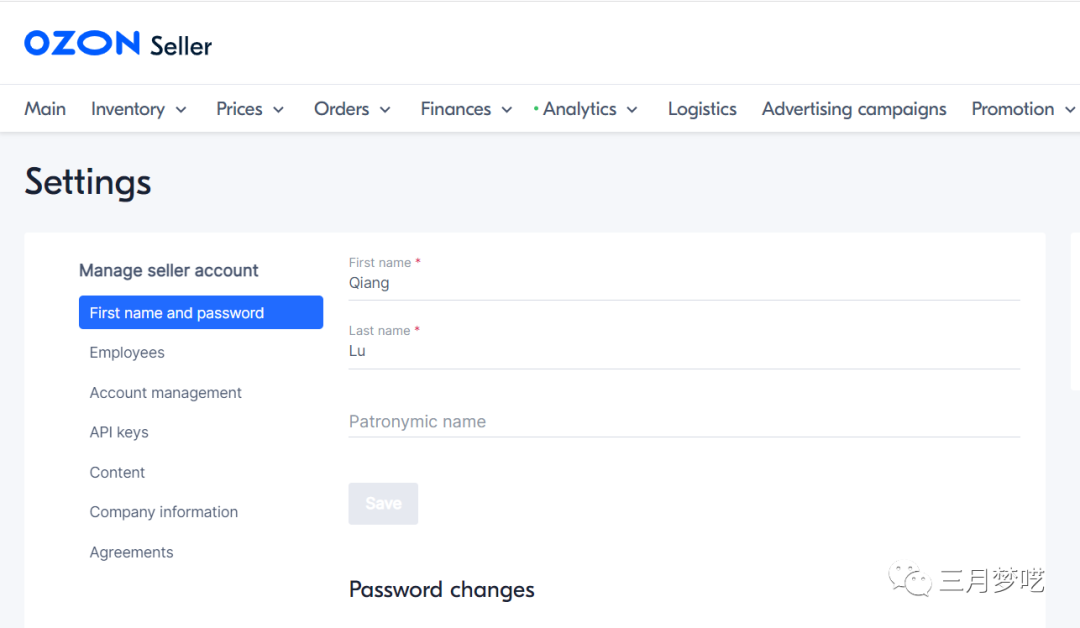The height and width of the screenshot is (628, 1080).
Task: Open the Employees settings section
Action: (x=127, y=353)
